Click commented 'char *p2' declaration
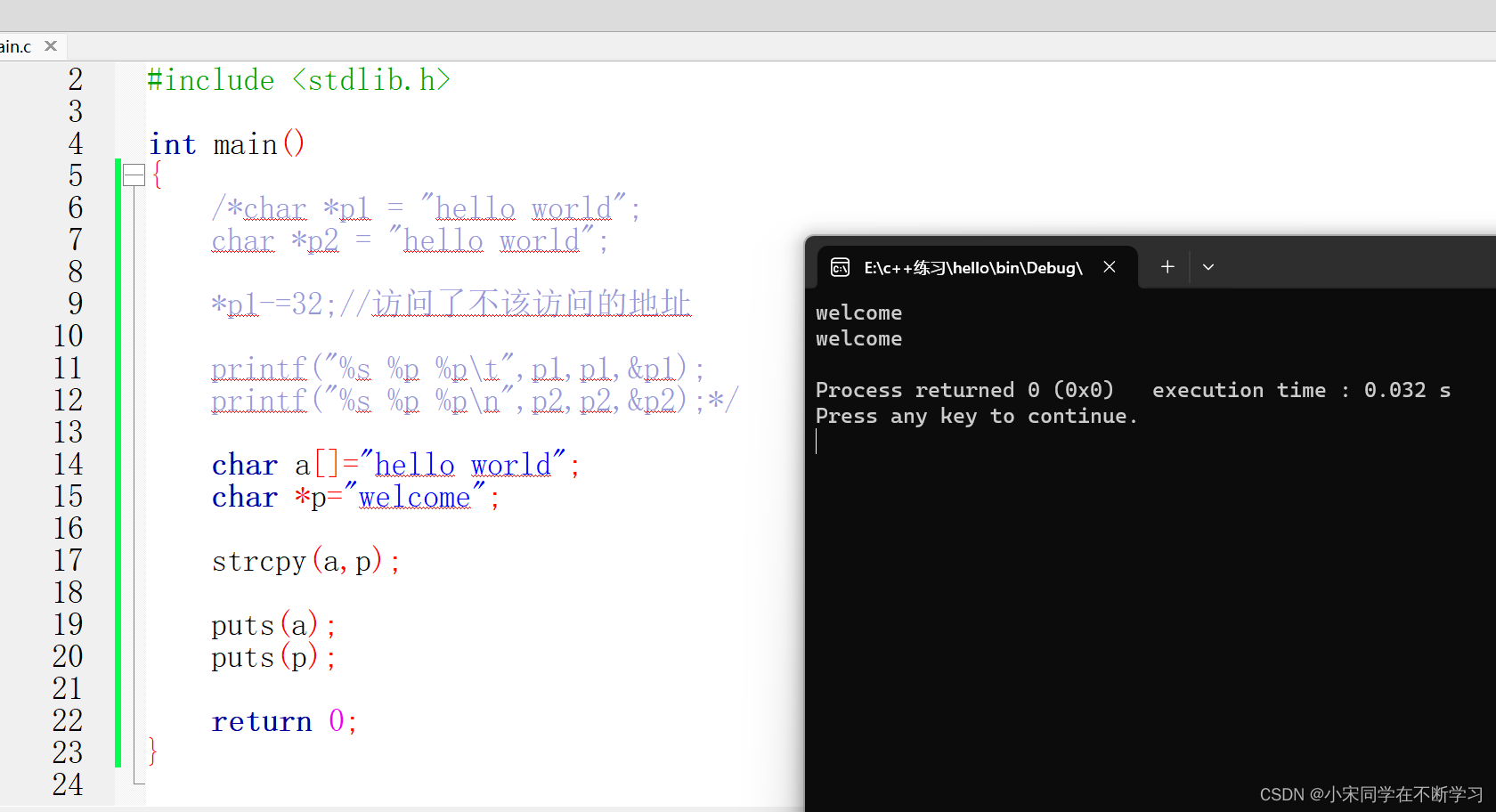 coord(410,240)
